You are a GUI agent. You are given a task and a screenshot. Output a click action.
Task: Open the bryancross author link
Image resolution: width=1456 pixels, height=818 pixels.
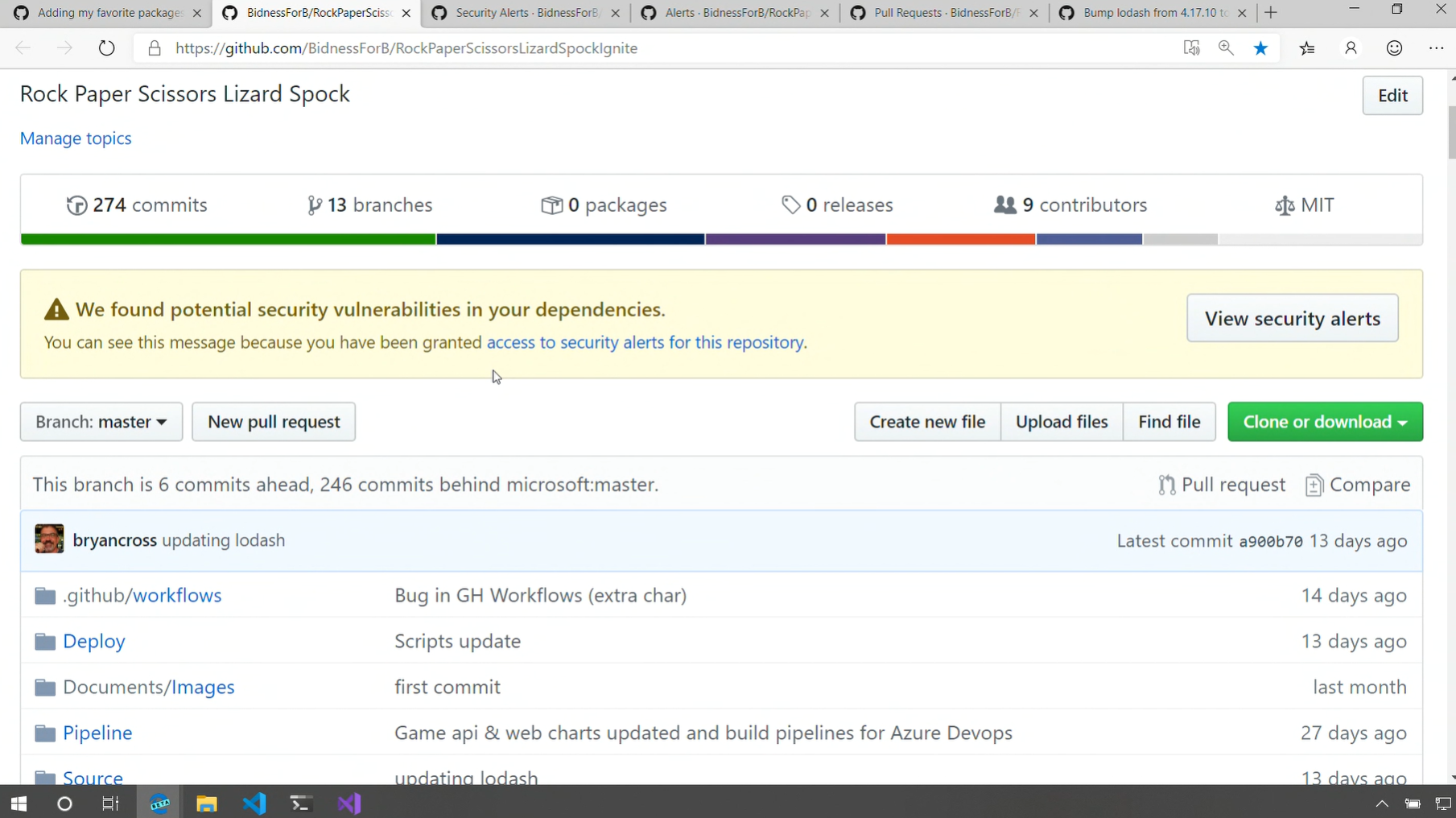tap(114, 540)
